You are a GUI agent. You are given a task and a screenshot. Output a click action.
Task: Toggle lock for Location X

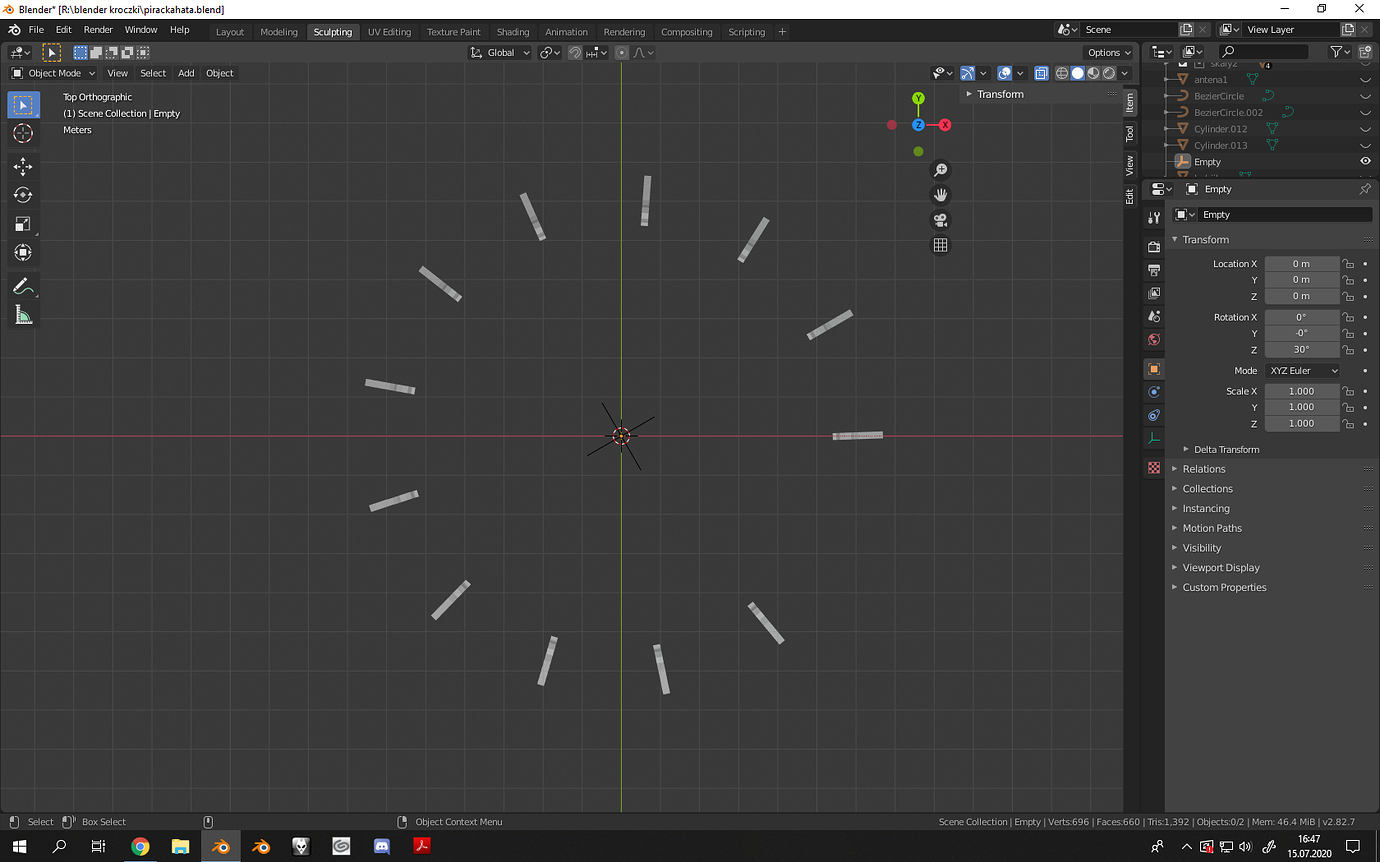(1348, 264)
